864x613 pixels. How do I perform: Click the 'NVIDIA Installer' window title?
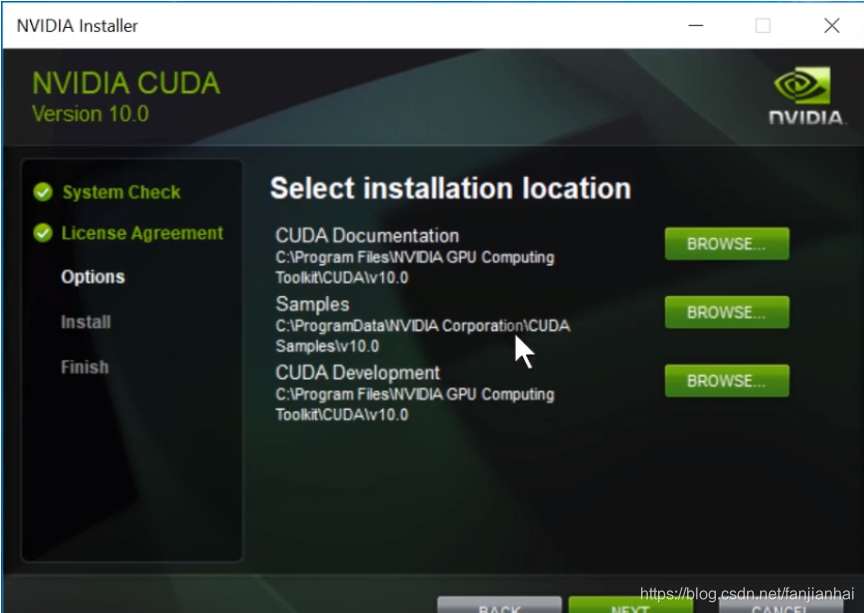tap(77, 25)
